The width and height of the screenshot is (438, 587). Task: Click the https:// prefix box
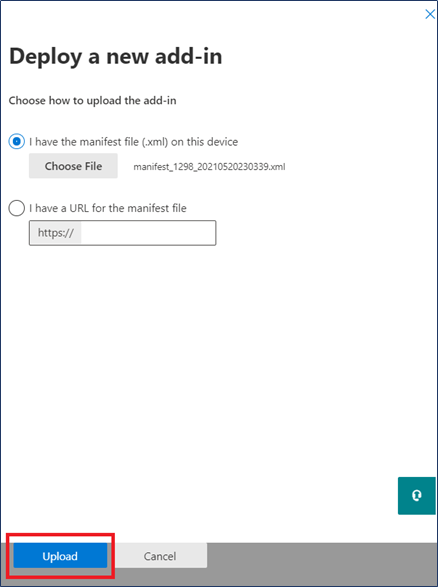[x=56, y=233]
